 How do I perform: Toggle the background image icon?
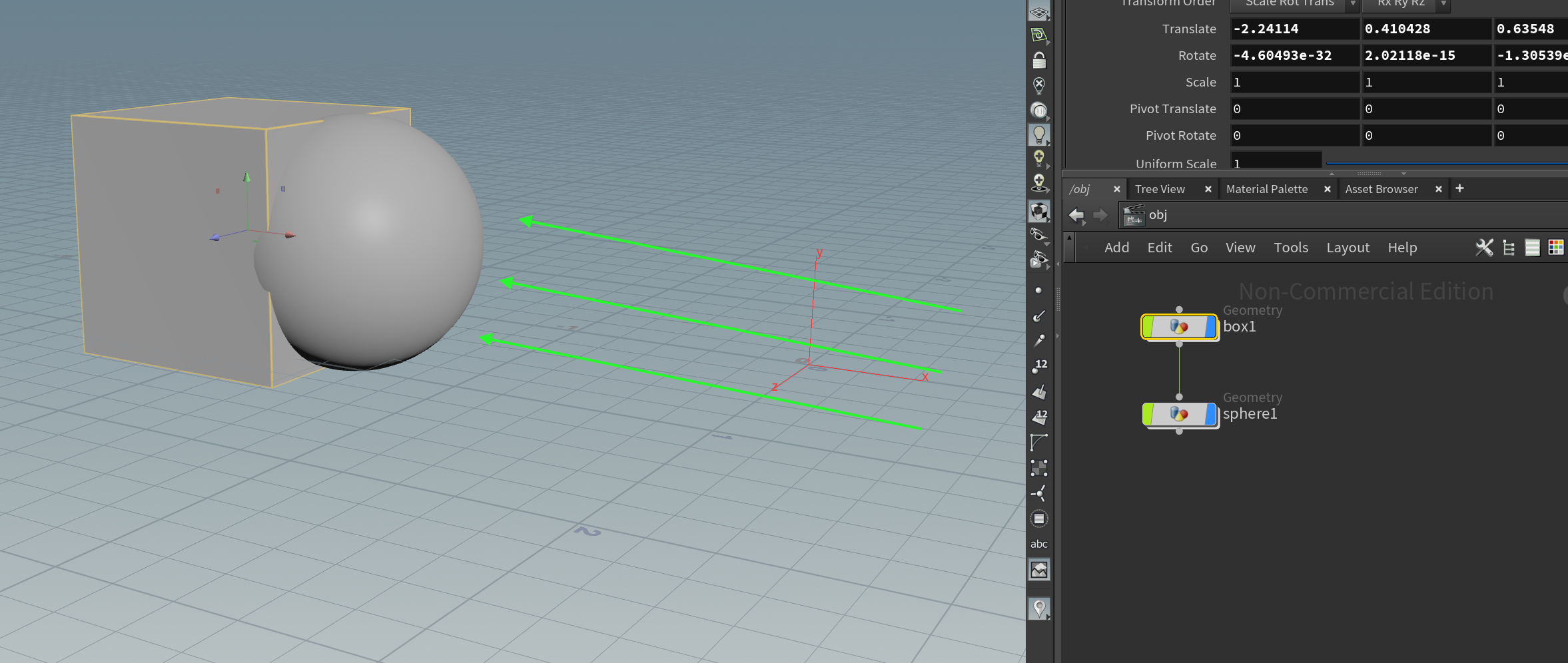coord(1039,570)
